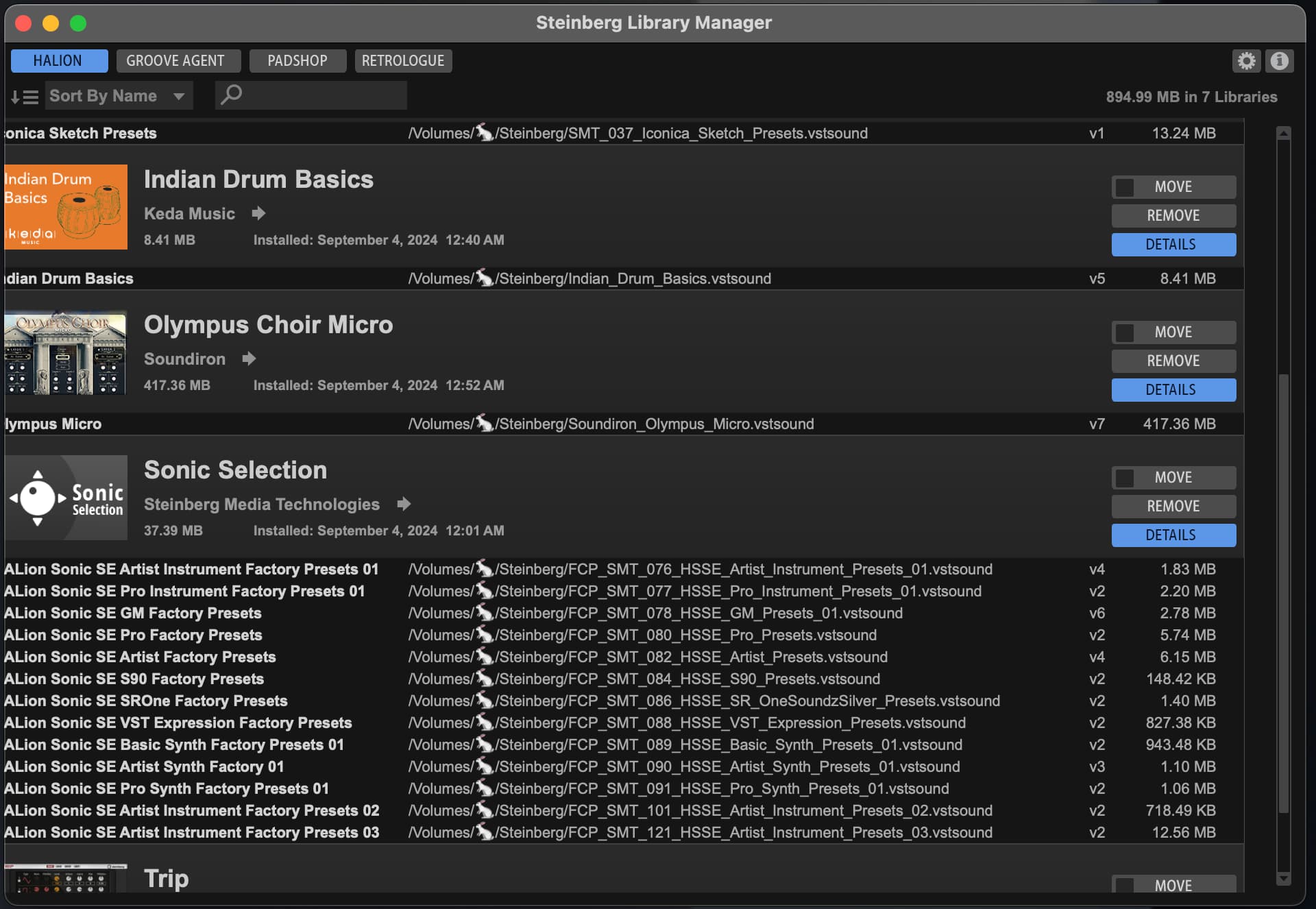
Task: Select HALion Sonic SE Pro Instrument Factory Presets 01
Action: 624,592
